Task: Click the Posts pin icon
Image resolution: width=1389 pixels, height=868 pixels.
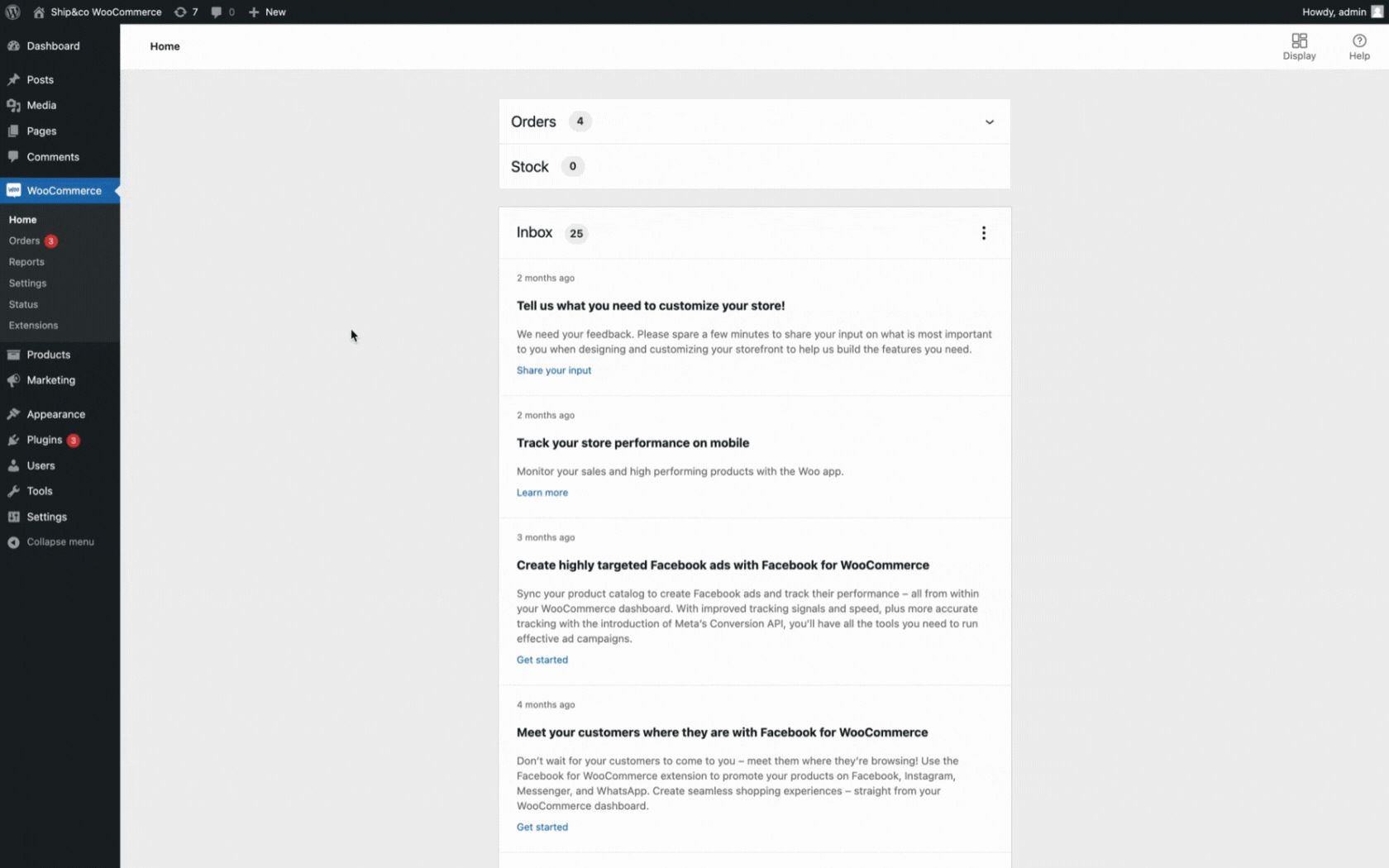Action: point(13,79)
